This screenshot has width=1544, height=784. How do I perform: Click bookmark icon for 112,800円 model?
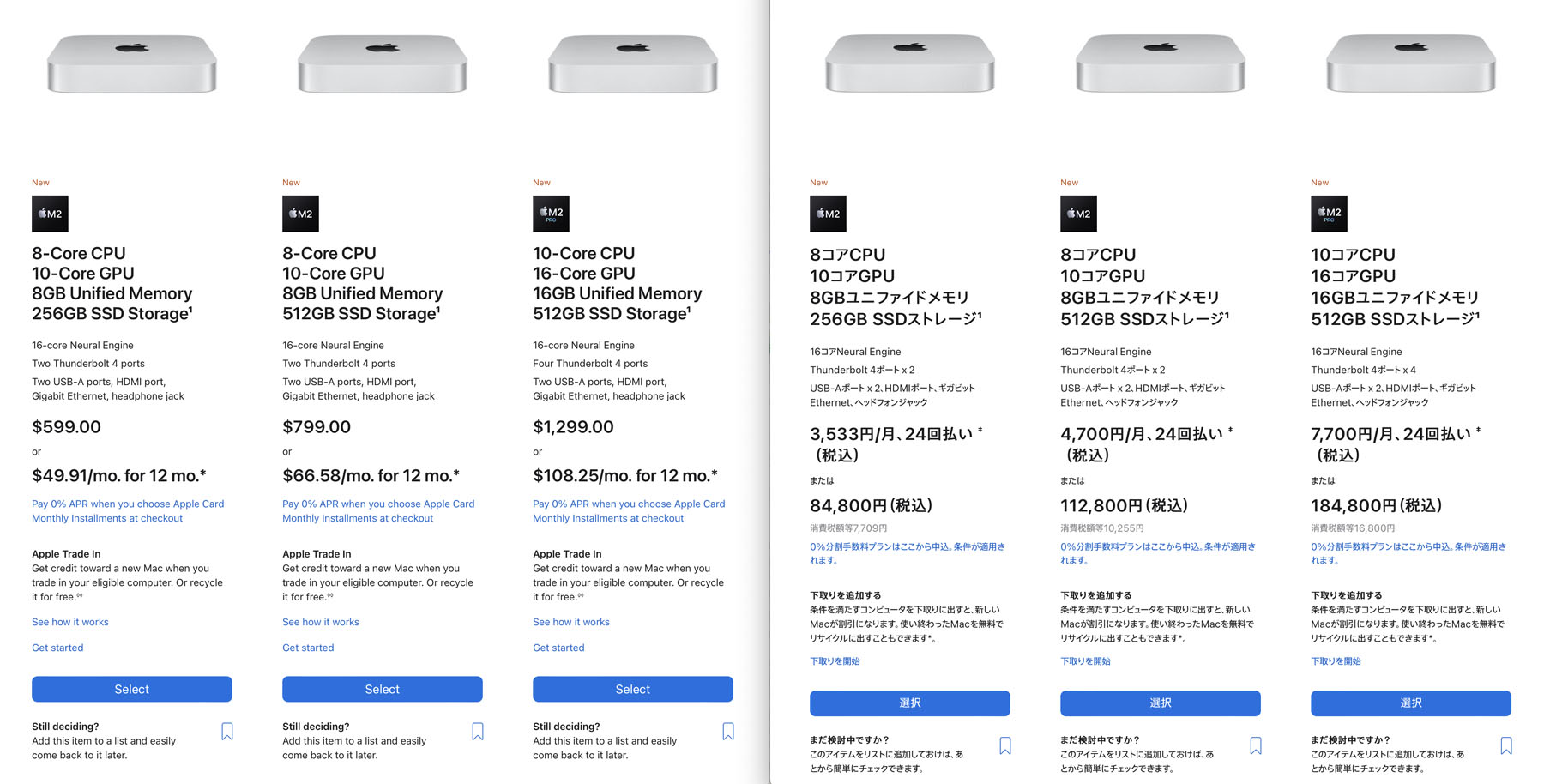tap(1256, 745)
